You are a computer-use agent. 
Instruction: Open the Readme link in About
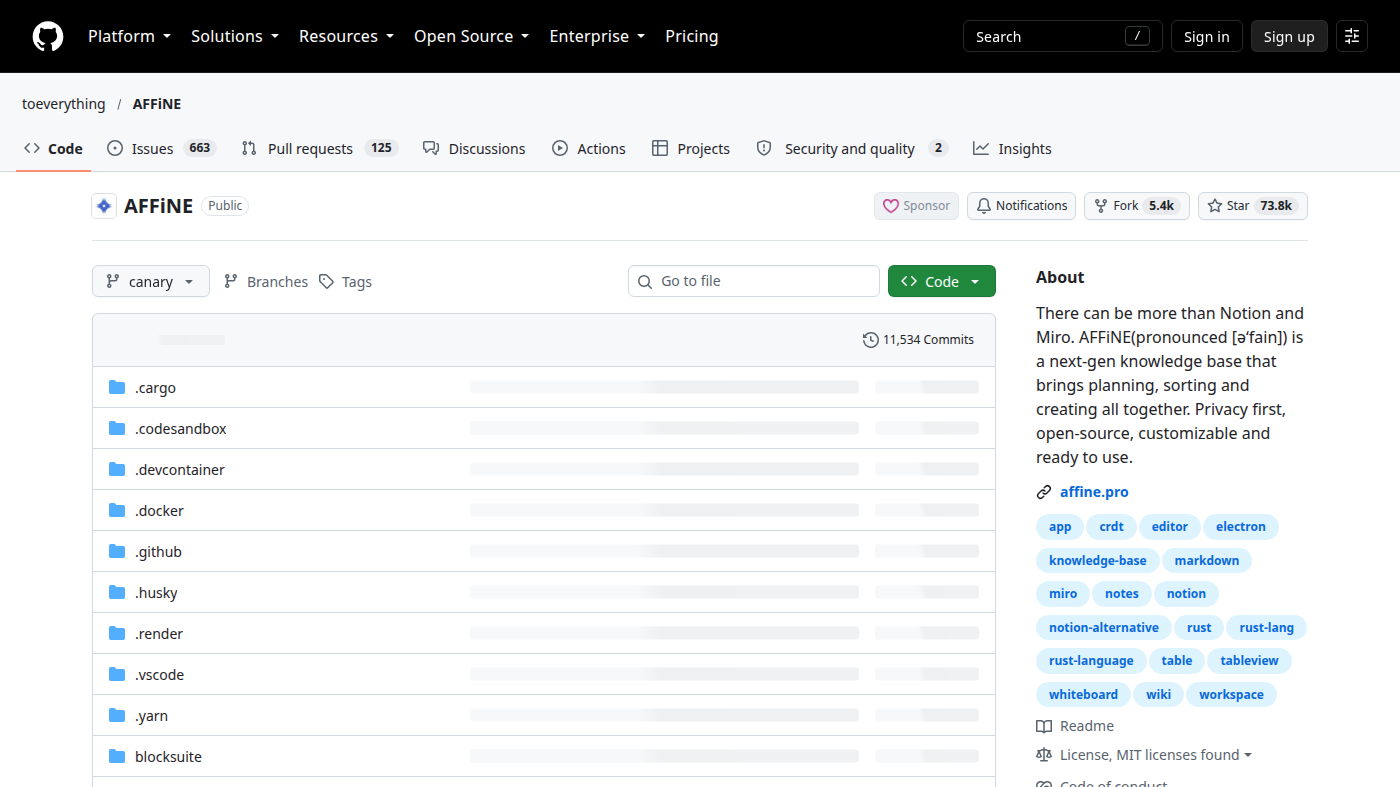pyautogui.click(x=1087, y=726)
